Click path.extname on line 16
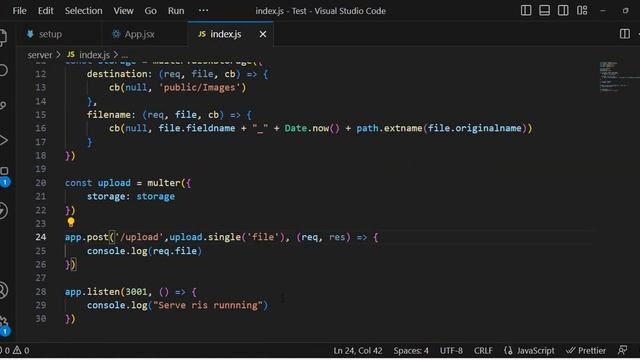This screenshot has width=640, height=360. (x=389, y=128)
